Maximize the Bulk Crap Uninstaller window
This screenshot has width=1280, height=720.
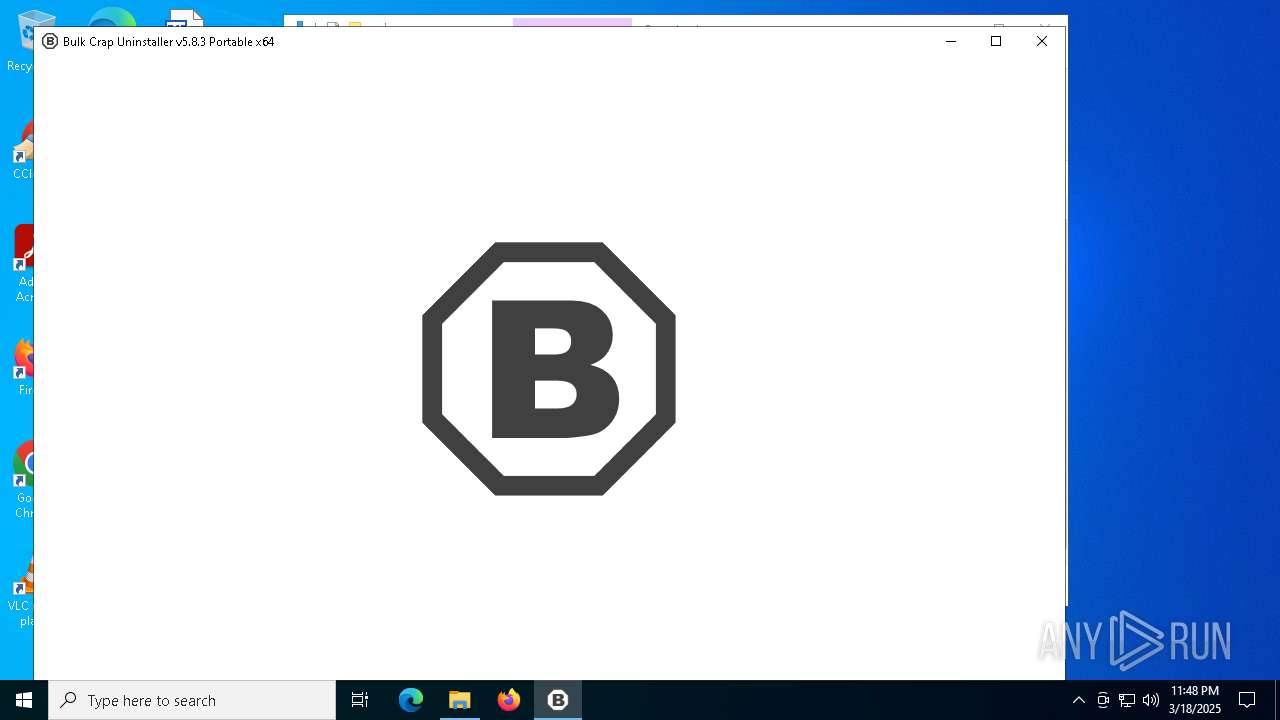coord(996,41)
